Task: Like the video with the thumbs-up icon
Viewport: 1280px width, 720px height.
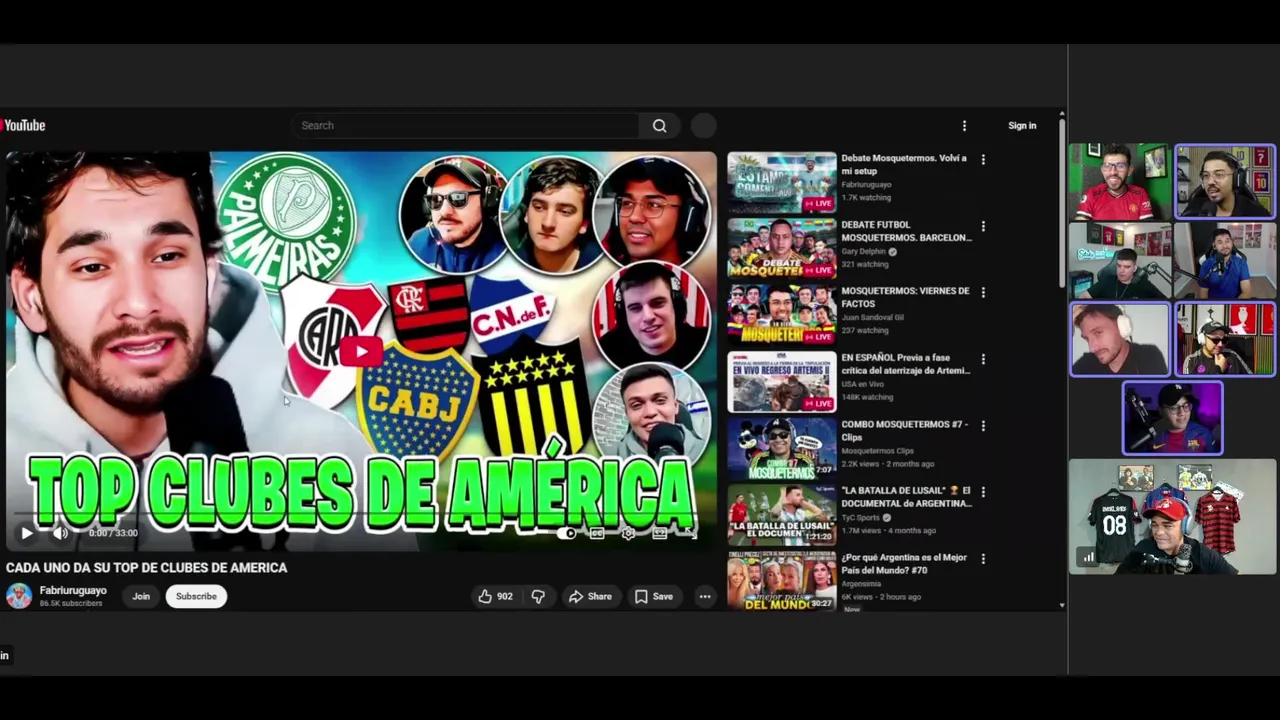Action: coord(495,596)
